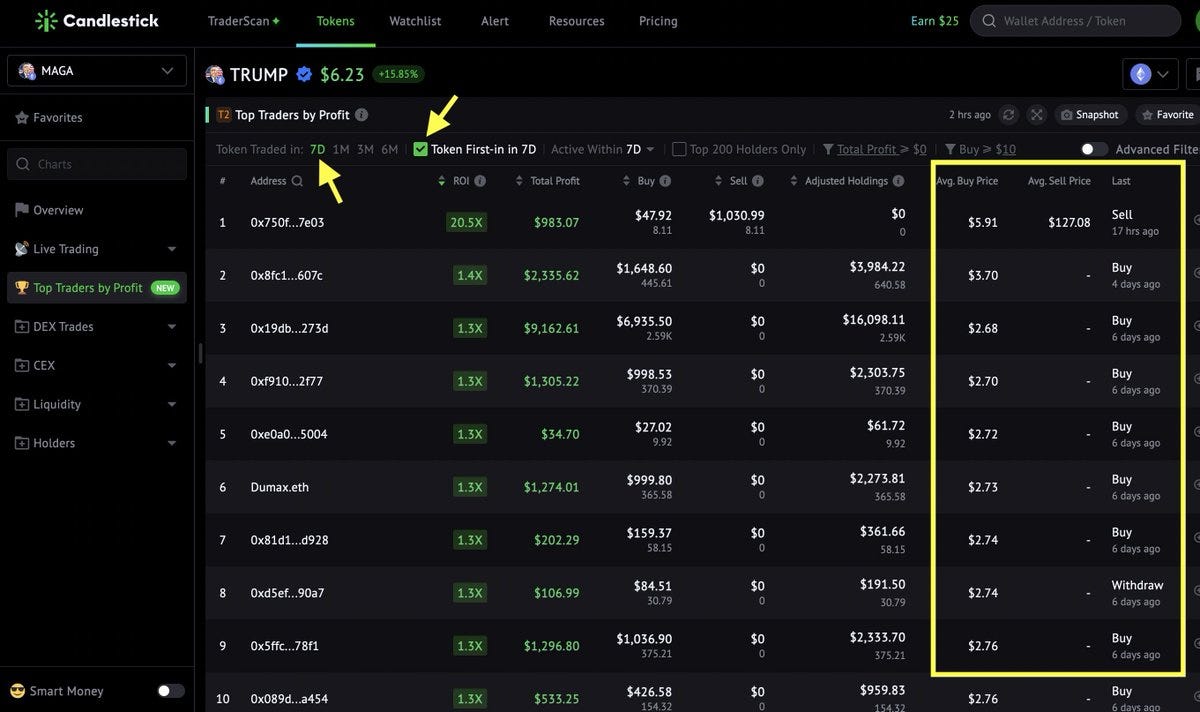Select the 7D traded-in period

317,149
